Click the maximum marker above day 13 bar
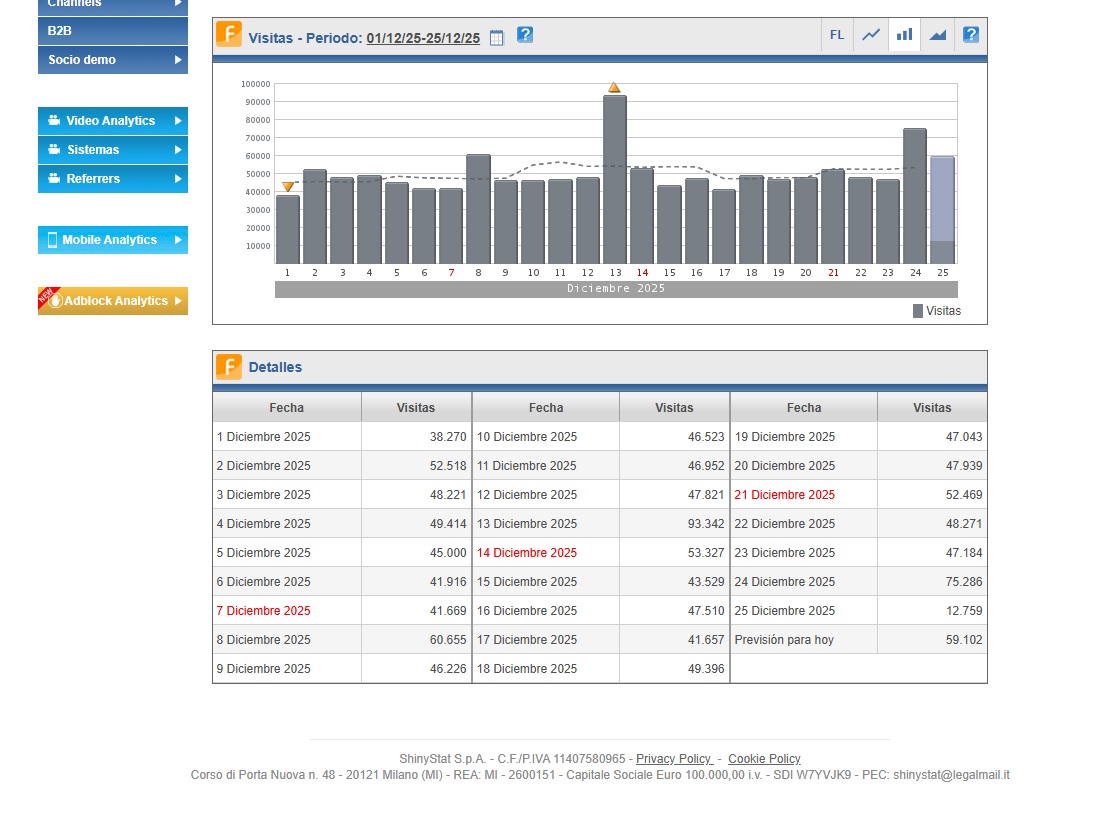Screen dimensions: 1100x814 [x=614, y=88]
